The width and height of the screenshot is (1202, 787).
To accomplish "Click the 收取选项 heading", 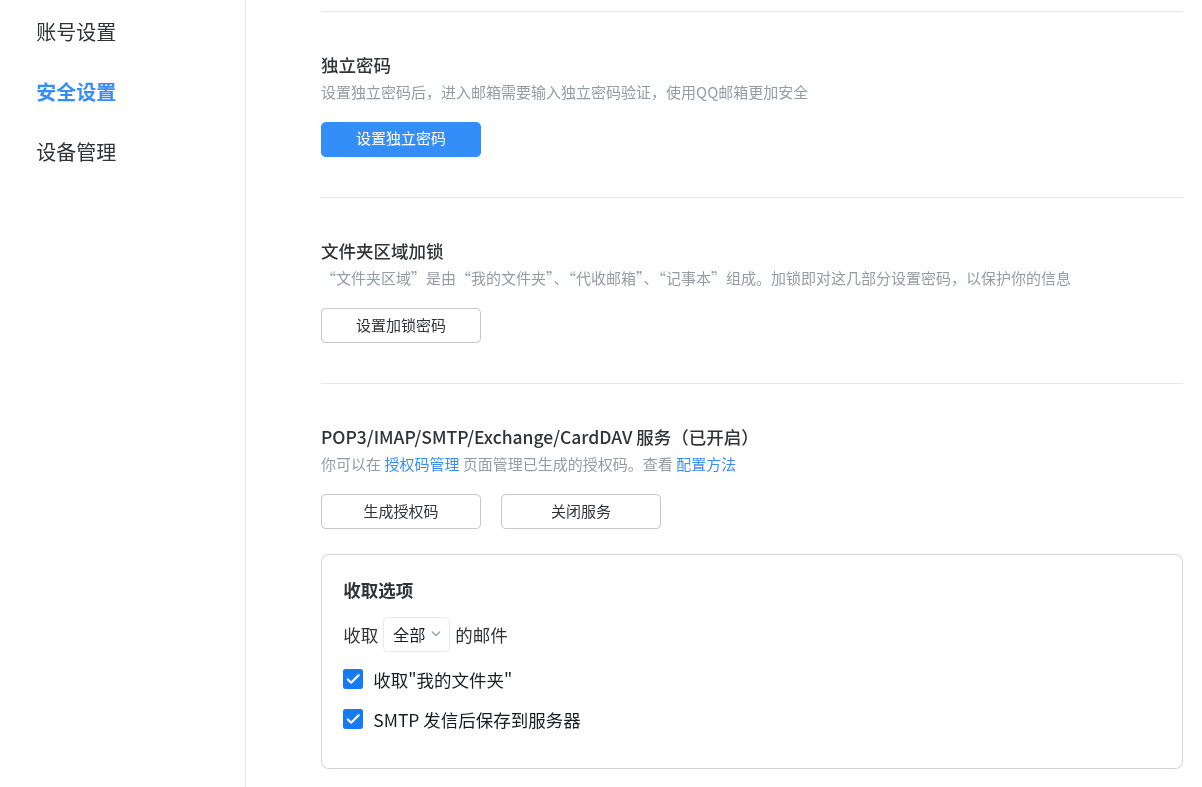I will pos(378,590).
